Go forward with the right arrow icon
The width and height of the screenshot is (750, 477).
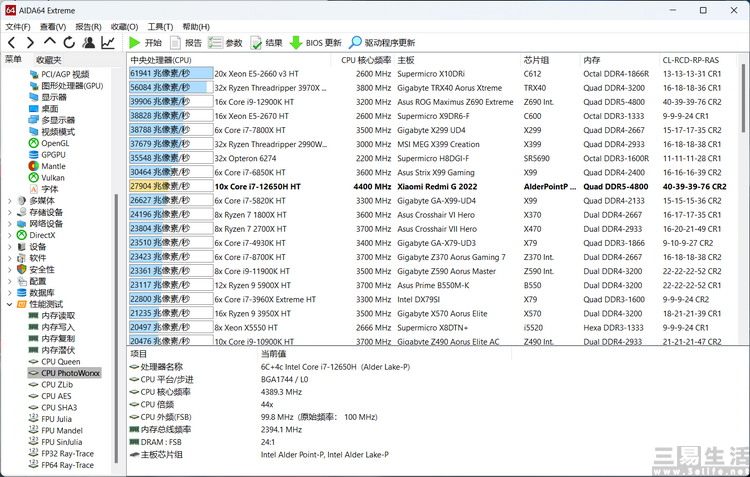coord(30,43)
